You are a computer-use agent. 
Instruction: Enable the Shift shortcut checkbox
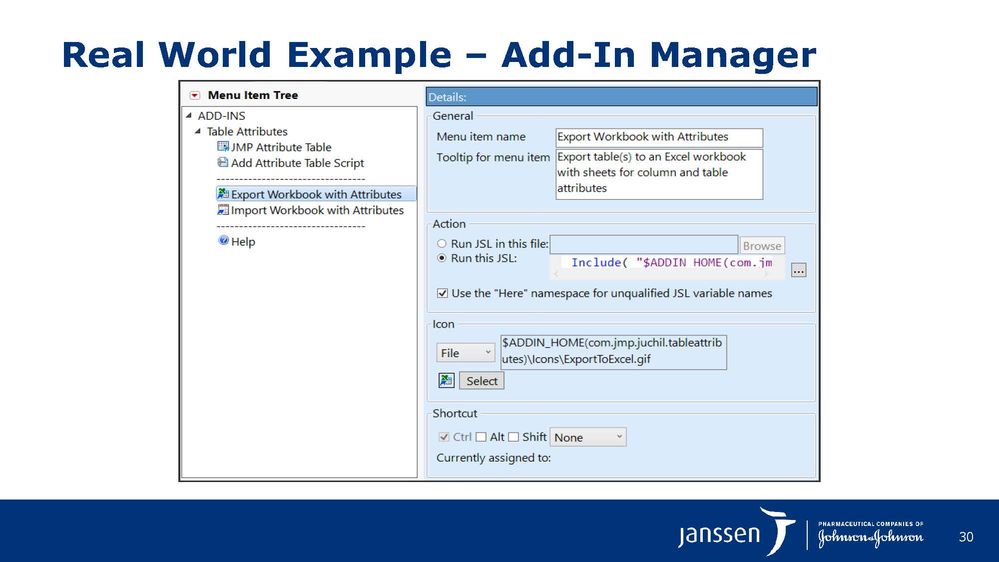point(514,437)
